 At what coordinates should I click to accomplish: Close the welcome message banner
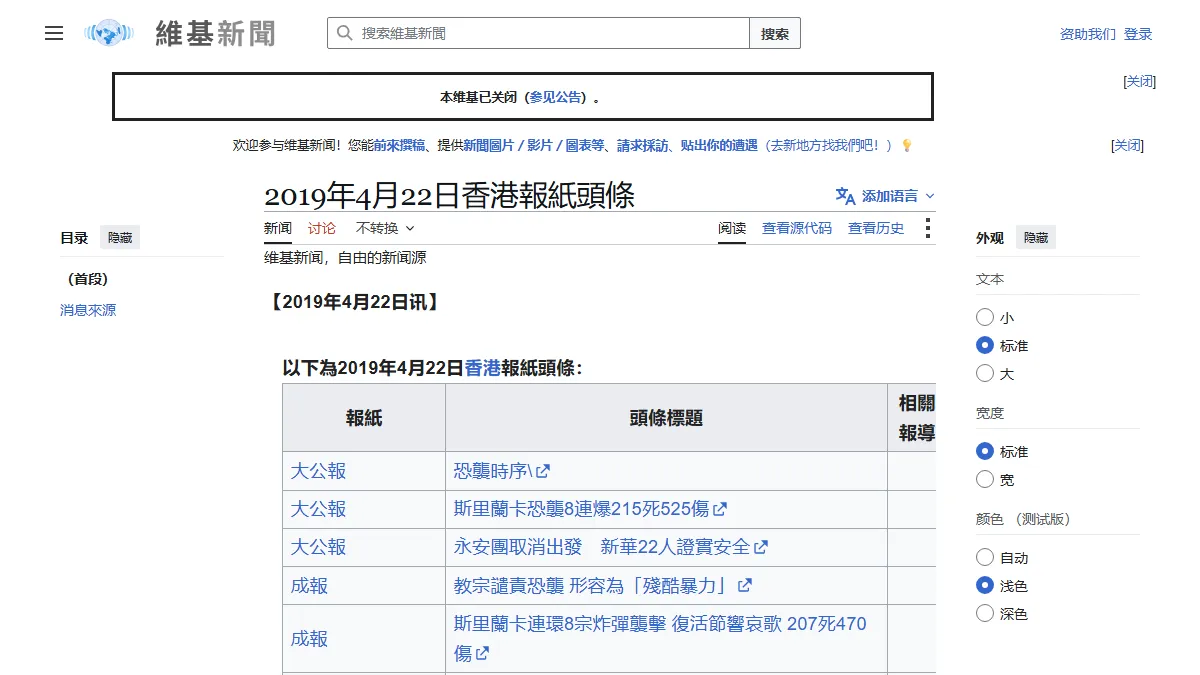(x=1127, y=145)
